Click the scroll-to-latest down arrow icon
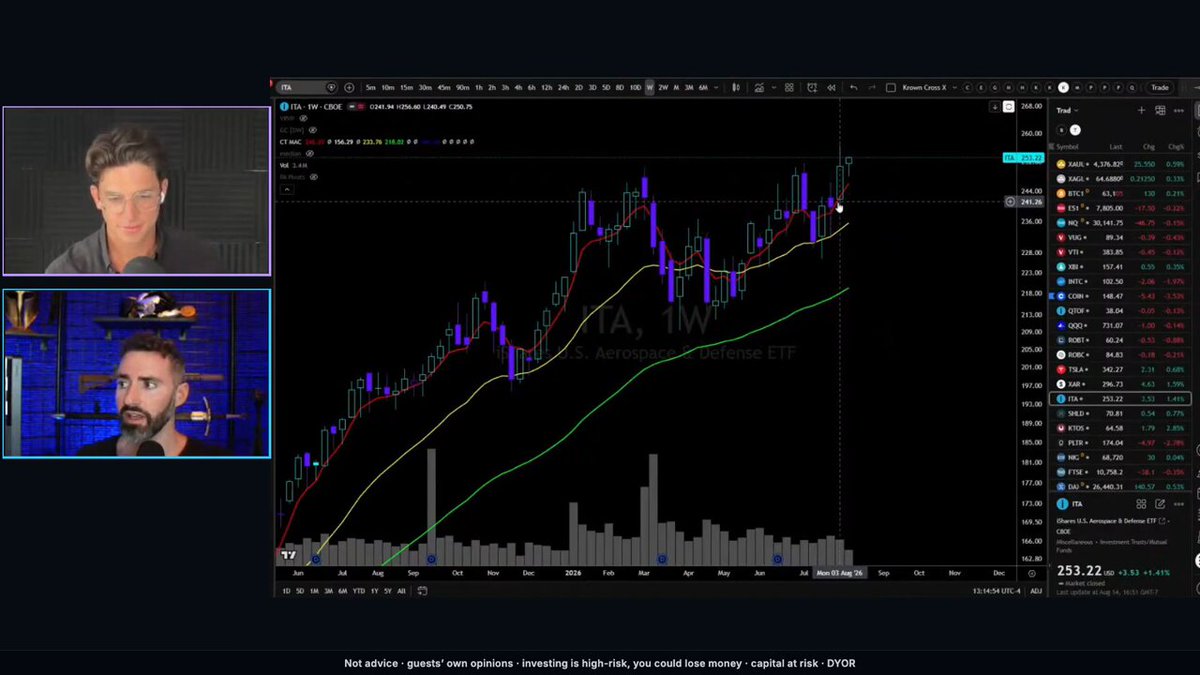 tap(995, 106)
